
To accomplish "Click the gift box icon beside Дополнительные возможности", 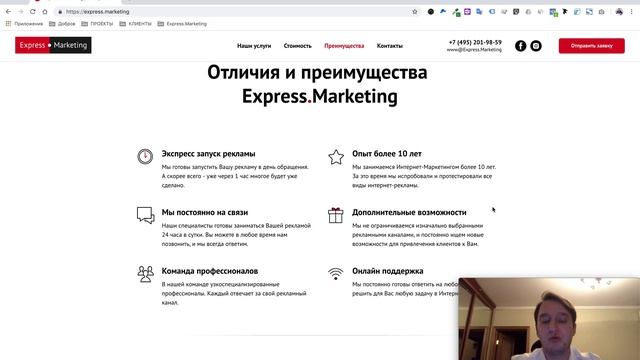I will point(336,215).
